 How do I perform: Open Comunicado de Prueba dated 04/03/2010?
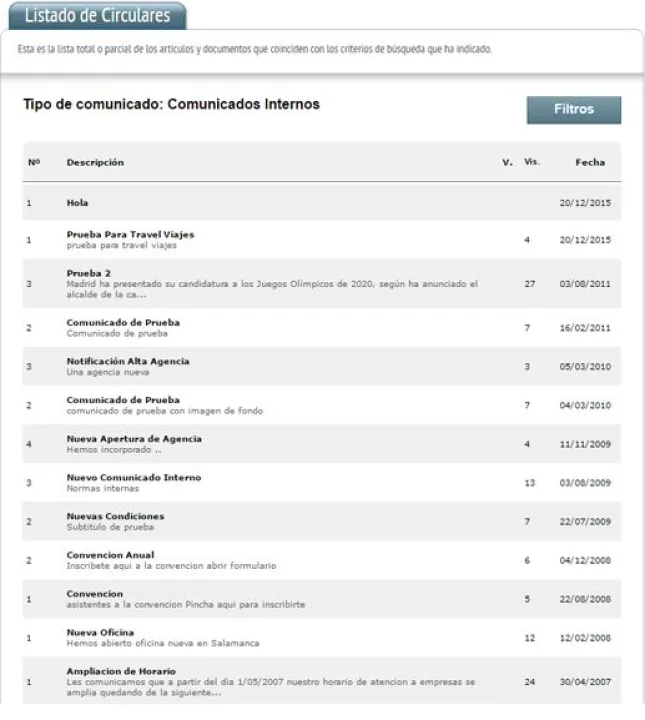coord(123,399)
